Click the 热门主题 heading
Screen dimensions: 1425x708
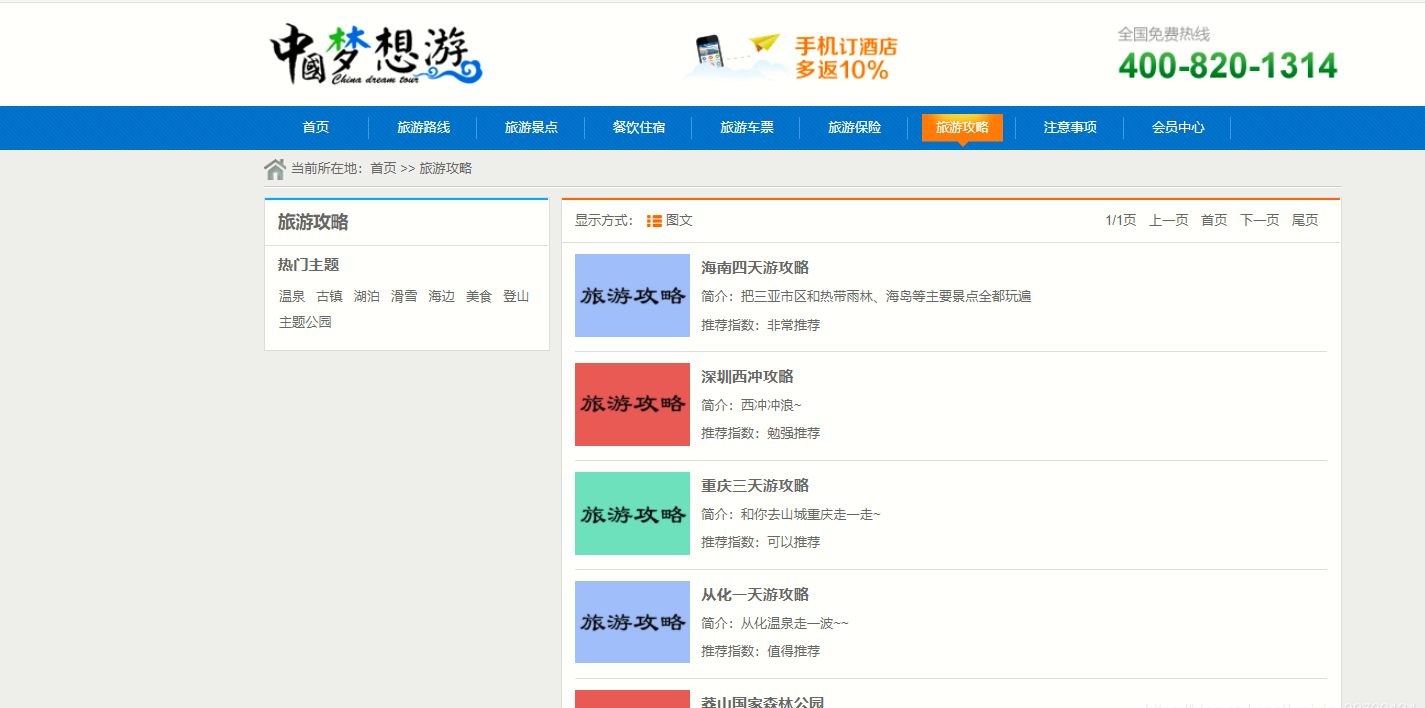pyautogui.click(x=308, y=265)
